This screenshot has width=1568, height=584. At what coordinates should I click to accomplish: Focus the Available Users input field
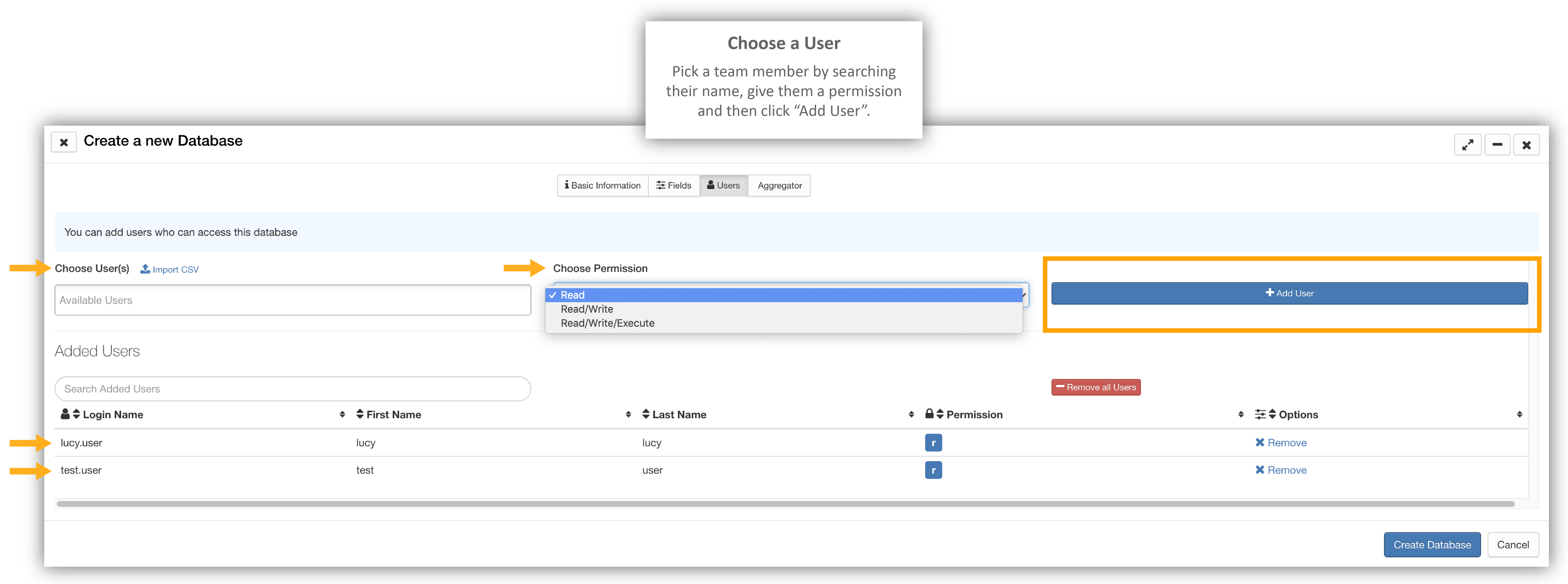[x=293, y=300]
